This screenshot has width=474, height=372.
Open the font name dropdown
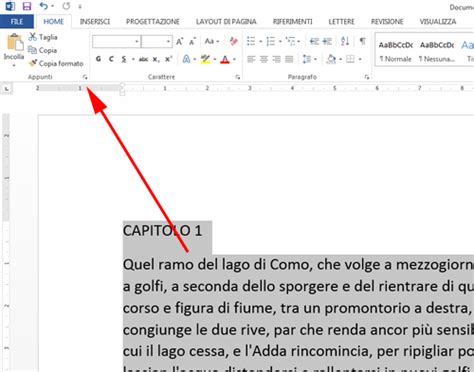tap(137, 42)
